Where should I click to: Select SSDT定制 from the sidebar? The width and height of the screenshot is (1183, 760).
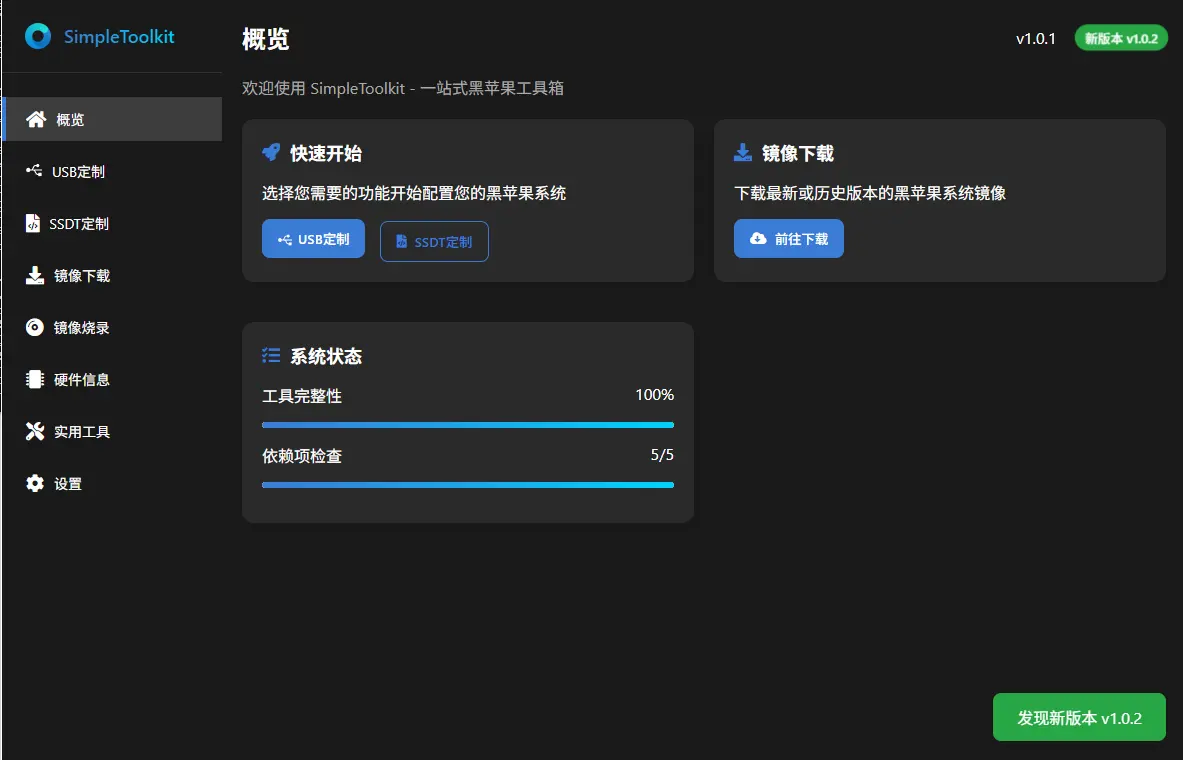click(x=112, y=223)
